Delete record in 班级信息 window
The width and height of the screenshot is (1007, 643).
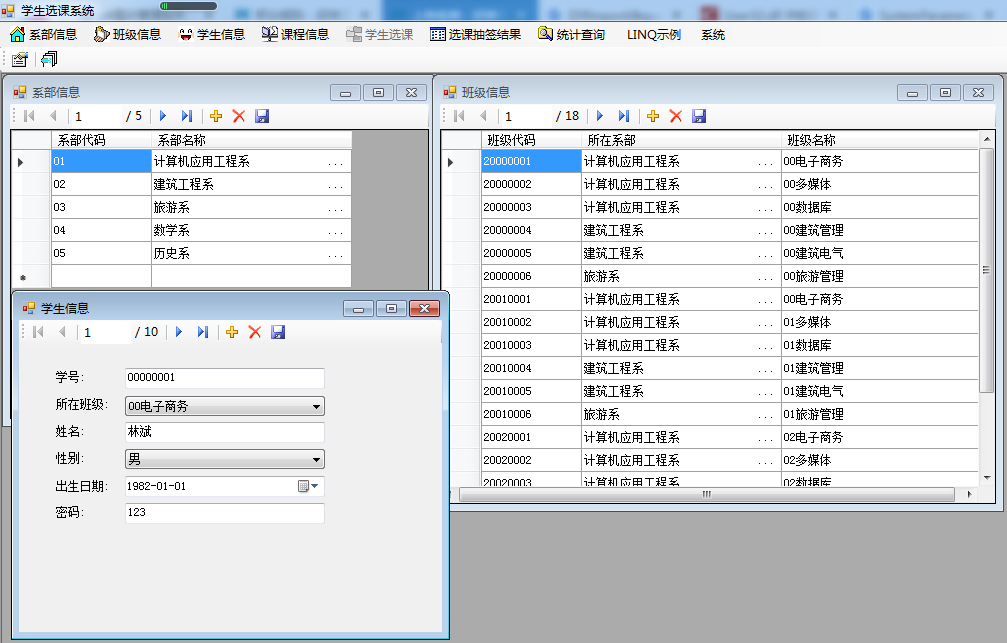click(676, 116)
